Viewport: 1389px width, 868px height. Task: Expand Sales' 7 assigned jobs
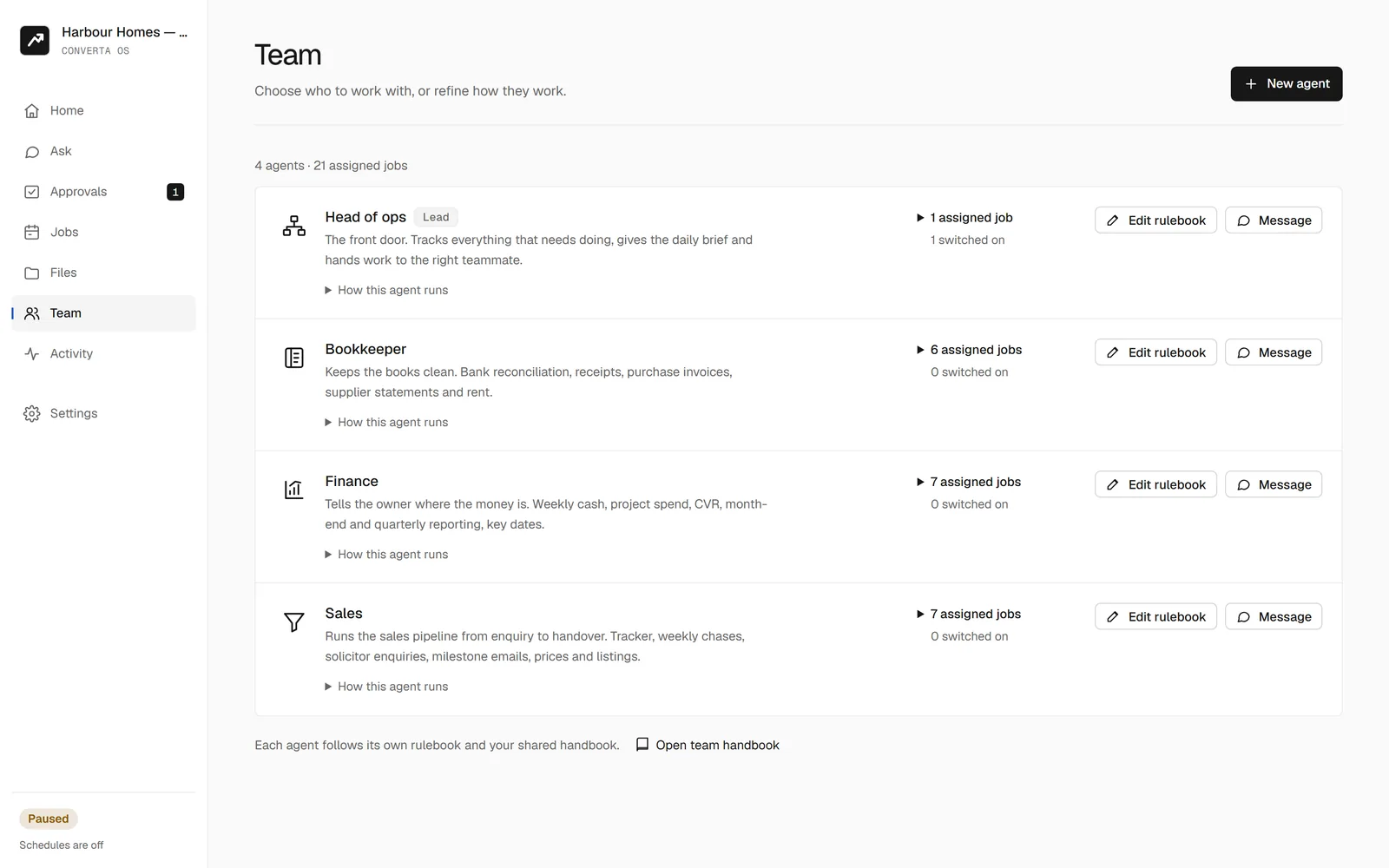click(969, 614)
